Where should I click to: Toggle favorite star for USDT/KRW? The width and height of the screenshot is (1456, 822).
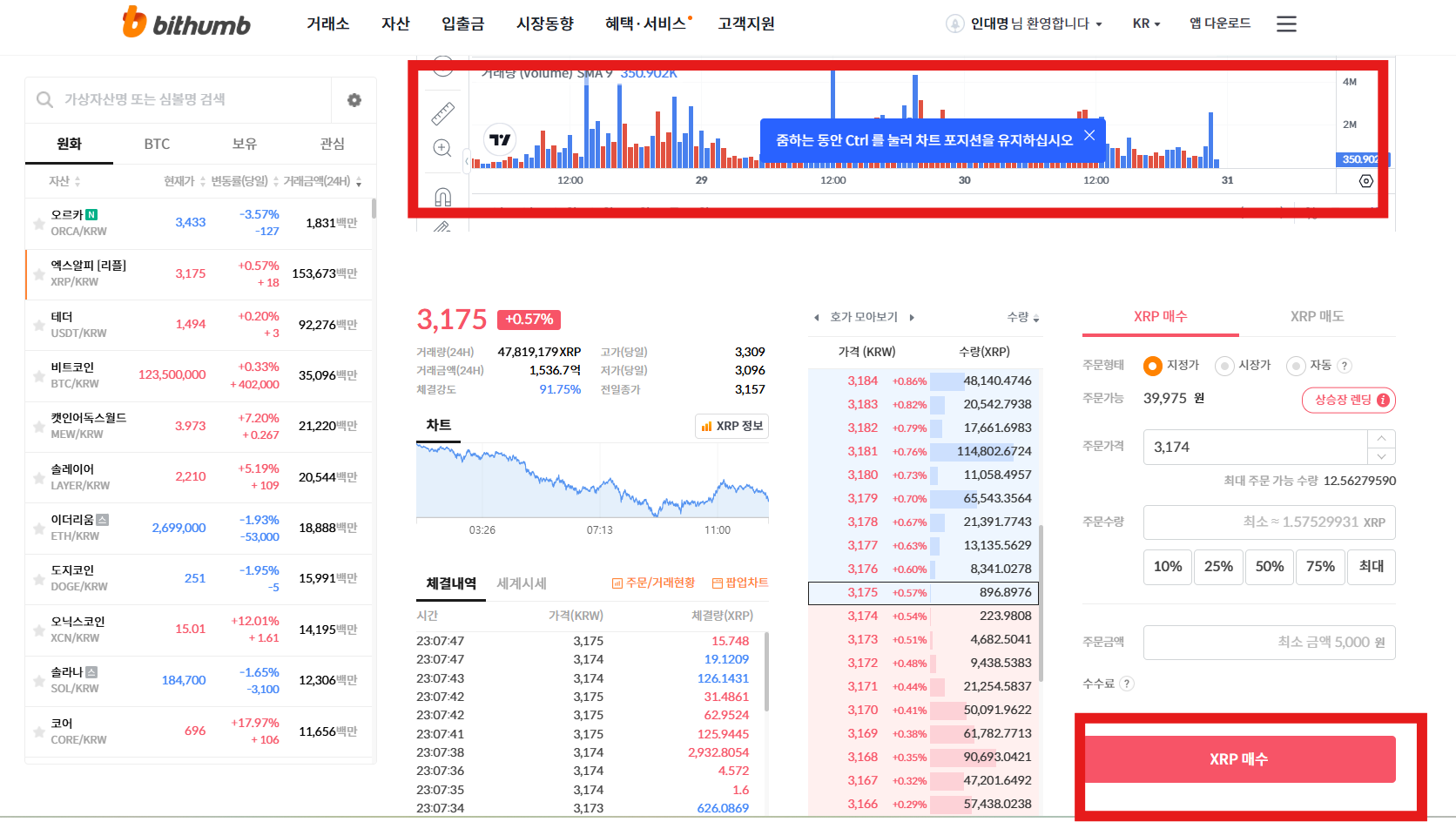point(39,325)
